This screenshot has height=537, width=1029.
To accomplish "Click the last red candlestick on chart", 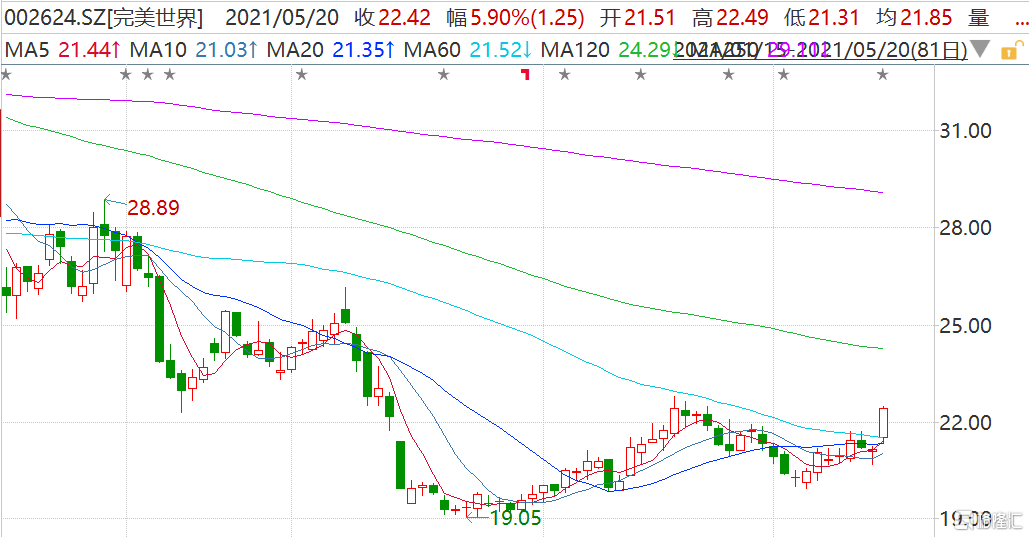I will click(883, 422).
